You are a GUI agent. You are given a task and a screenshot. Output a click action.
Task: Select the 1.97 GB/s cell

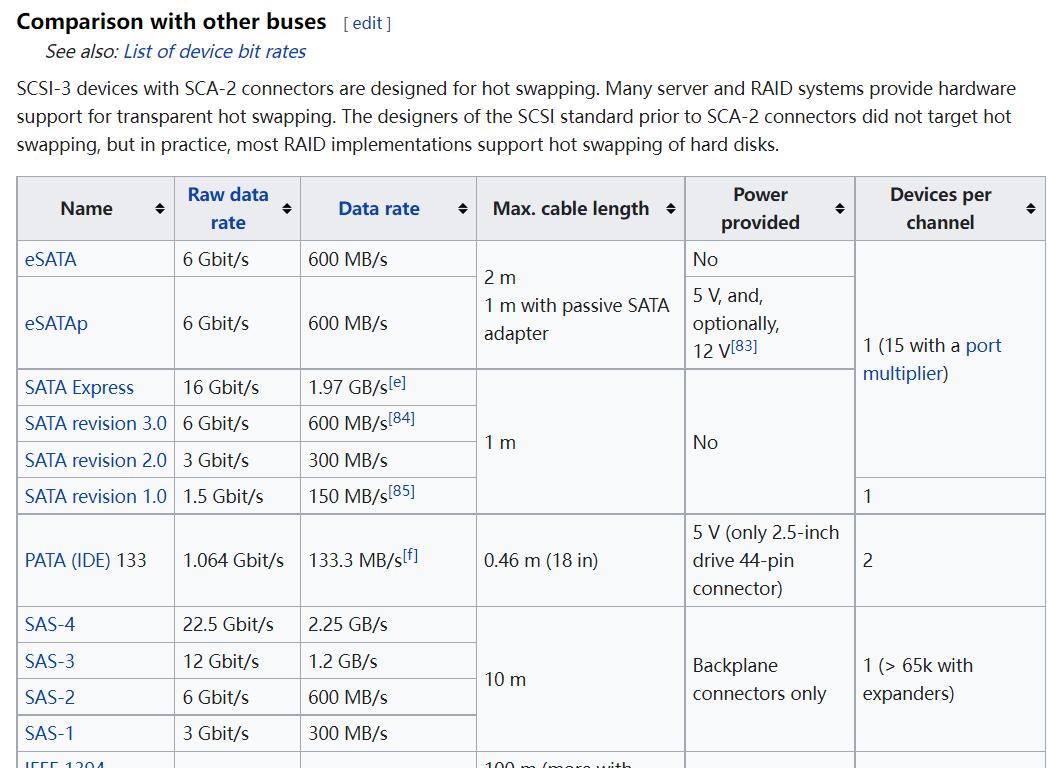(x=389, y=387)
